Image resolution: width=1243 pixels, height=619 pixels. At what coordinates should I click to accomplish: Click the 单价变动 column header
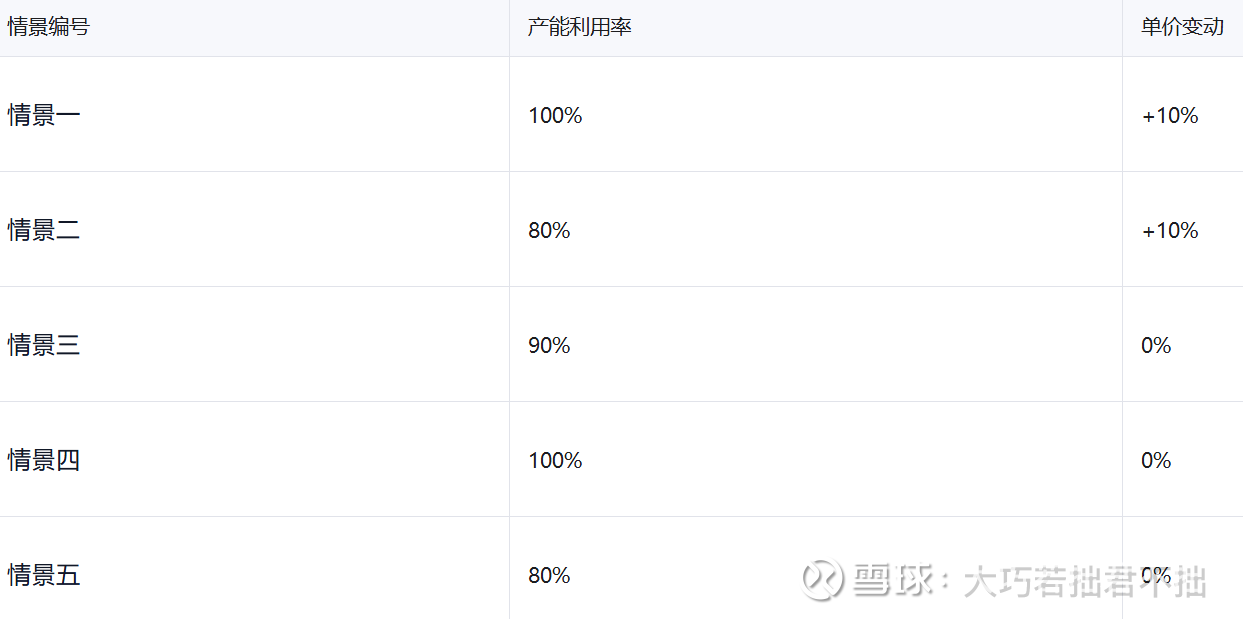click(x=1182, y=27)
